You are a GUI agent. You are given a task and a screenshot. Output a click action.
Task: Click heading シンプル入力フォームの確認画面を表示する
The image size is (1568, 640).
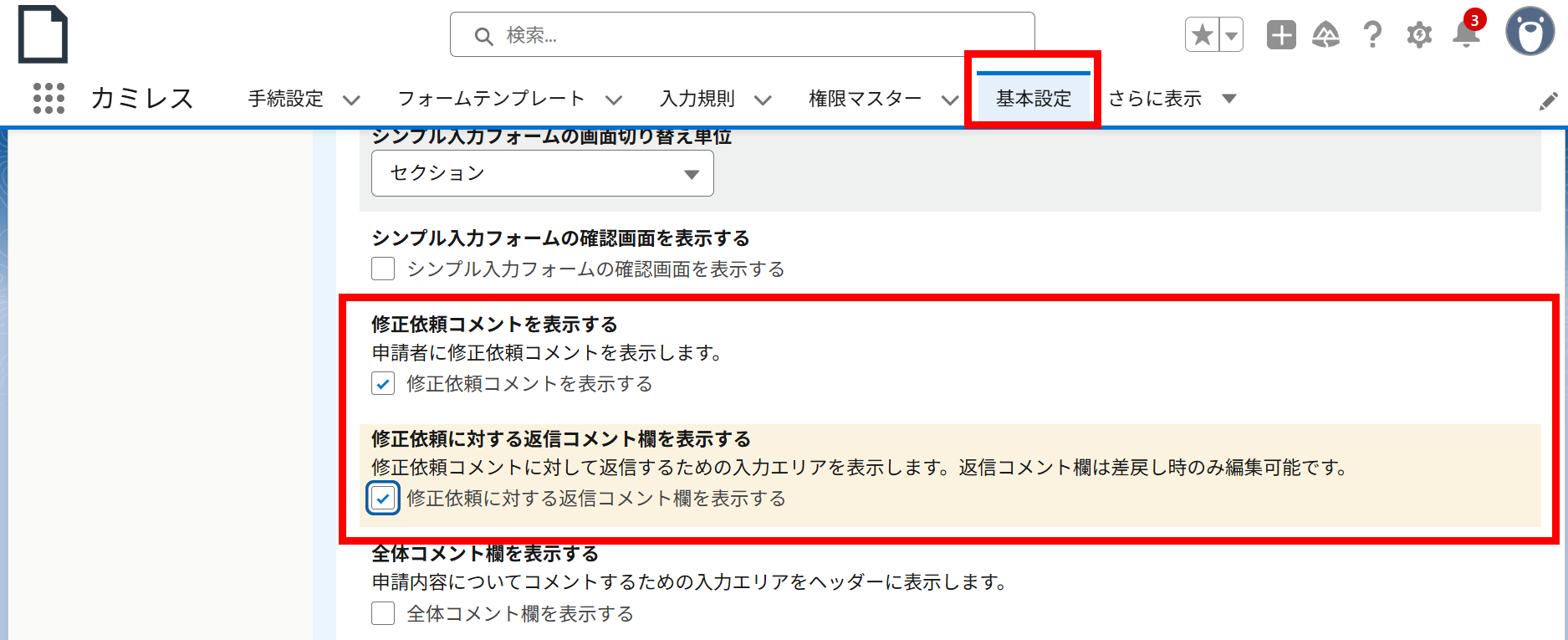pyautogui.click(x=560, y=238)
